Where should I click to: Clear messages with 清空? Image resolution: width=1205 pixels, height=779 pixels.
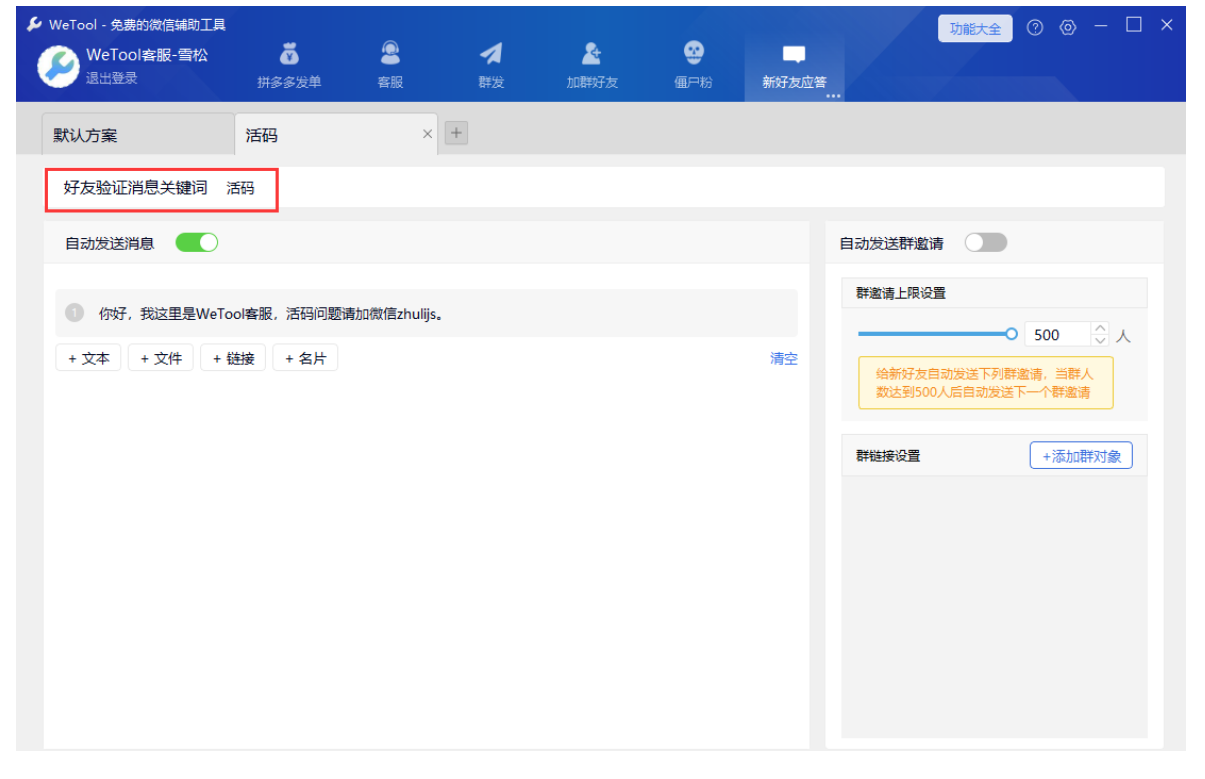point(784,358)
